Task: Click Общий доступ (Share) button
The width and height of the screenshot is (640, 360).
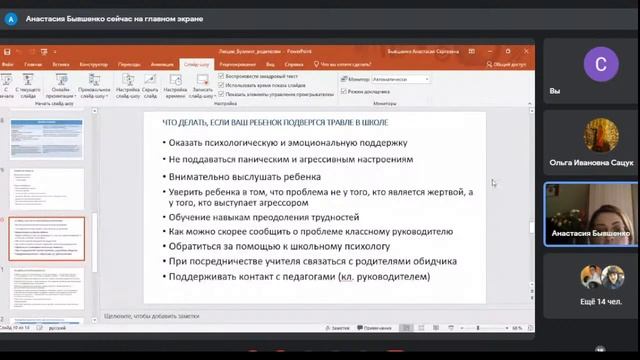Action: click(506, 64)
